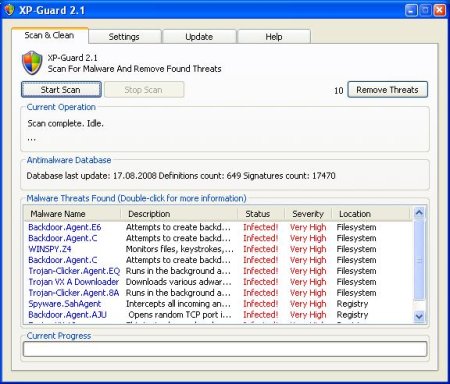Close the XP-Guard 2.1 window

tap(440, 10)
